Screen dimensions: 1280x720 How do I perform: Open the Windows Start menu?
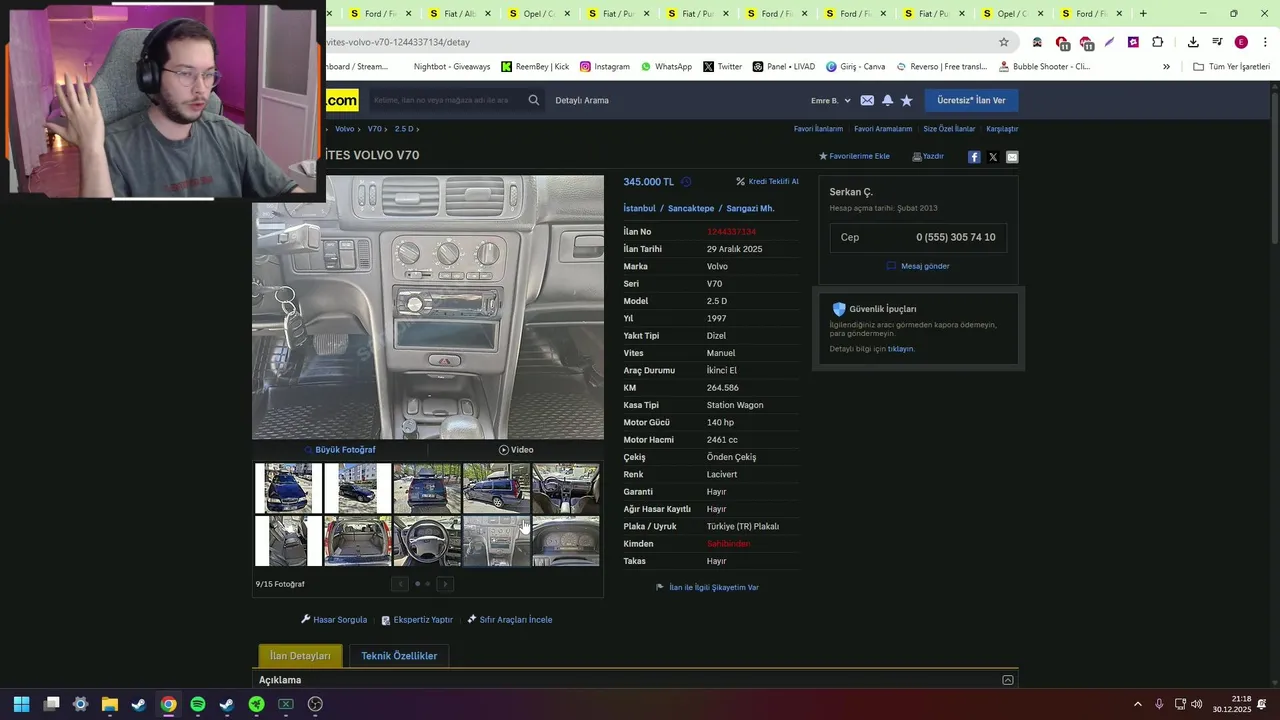21,704
